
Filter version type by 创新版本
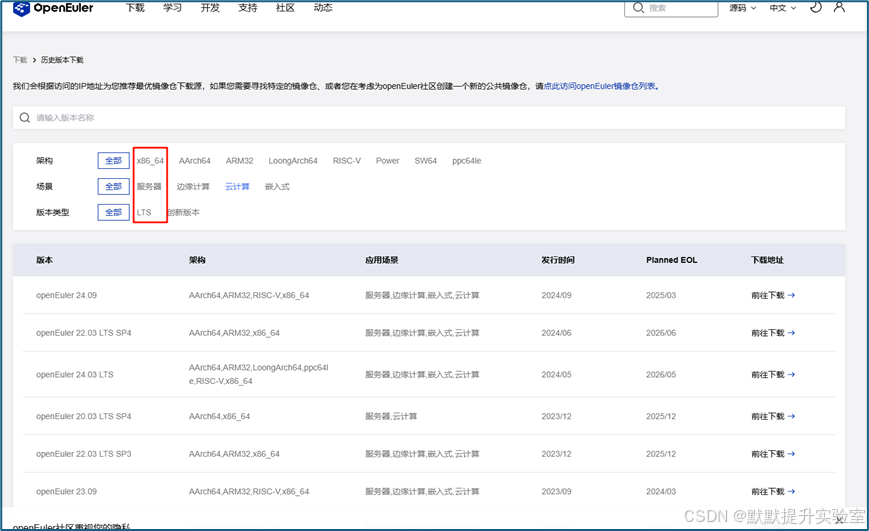point(184,212)
